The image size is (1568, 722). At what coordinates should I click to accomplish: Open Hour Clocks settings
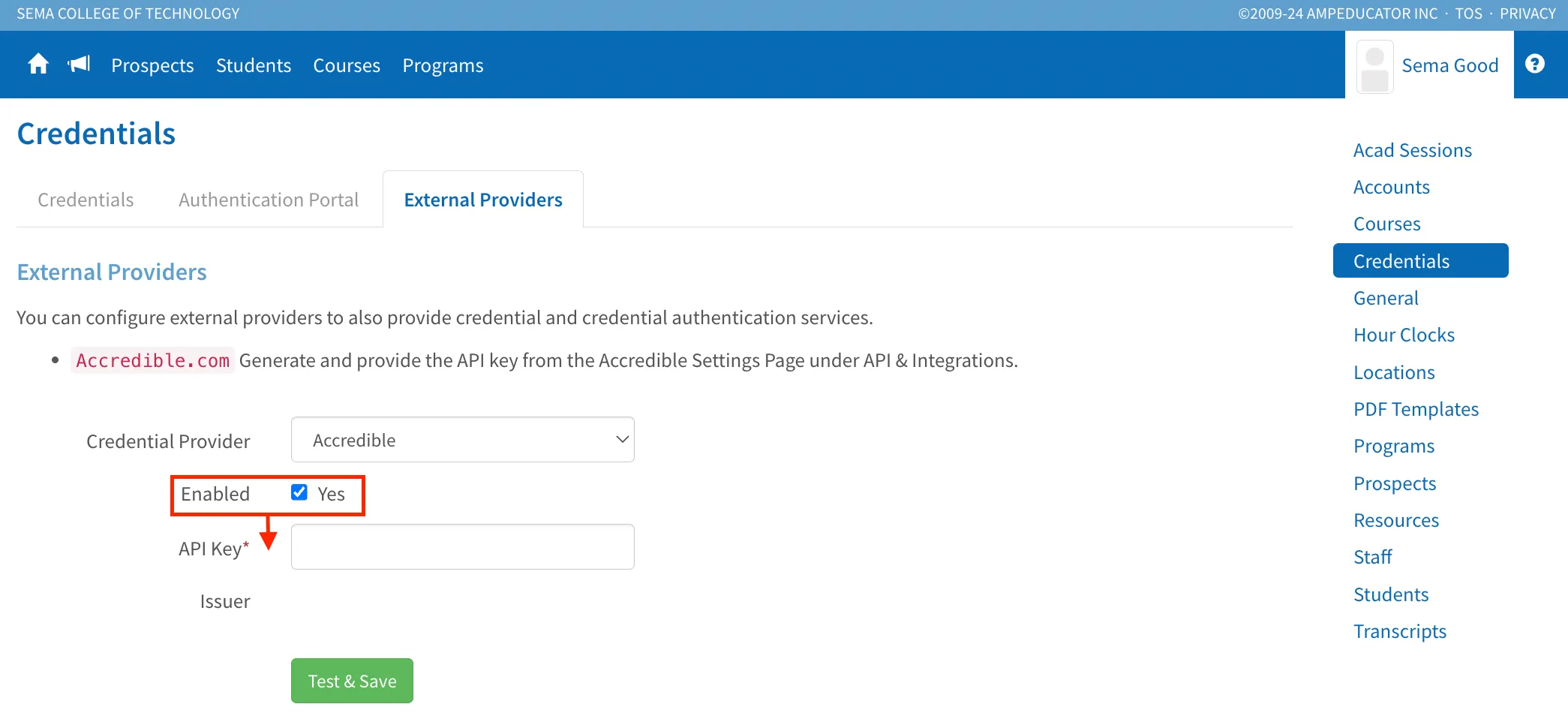pos(1404,335)
